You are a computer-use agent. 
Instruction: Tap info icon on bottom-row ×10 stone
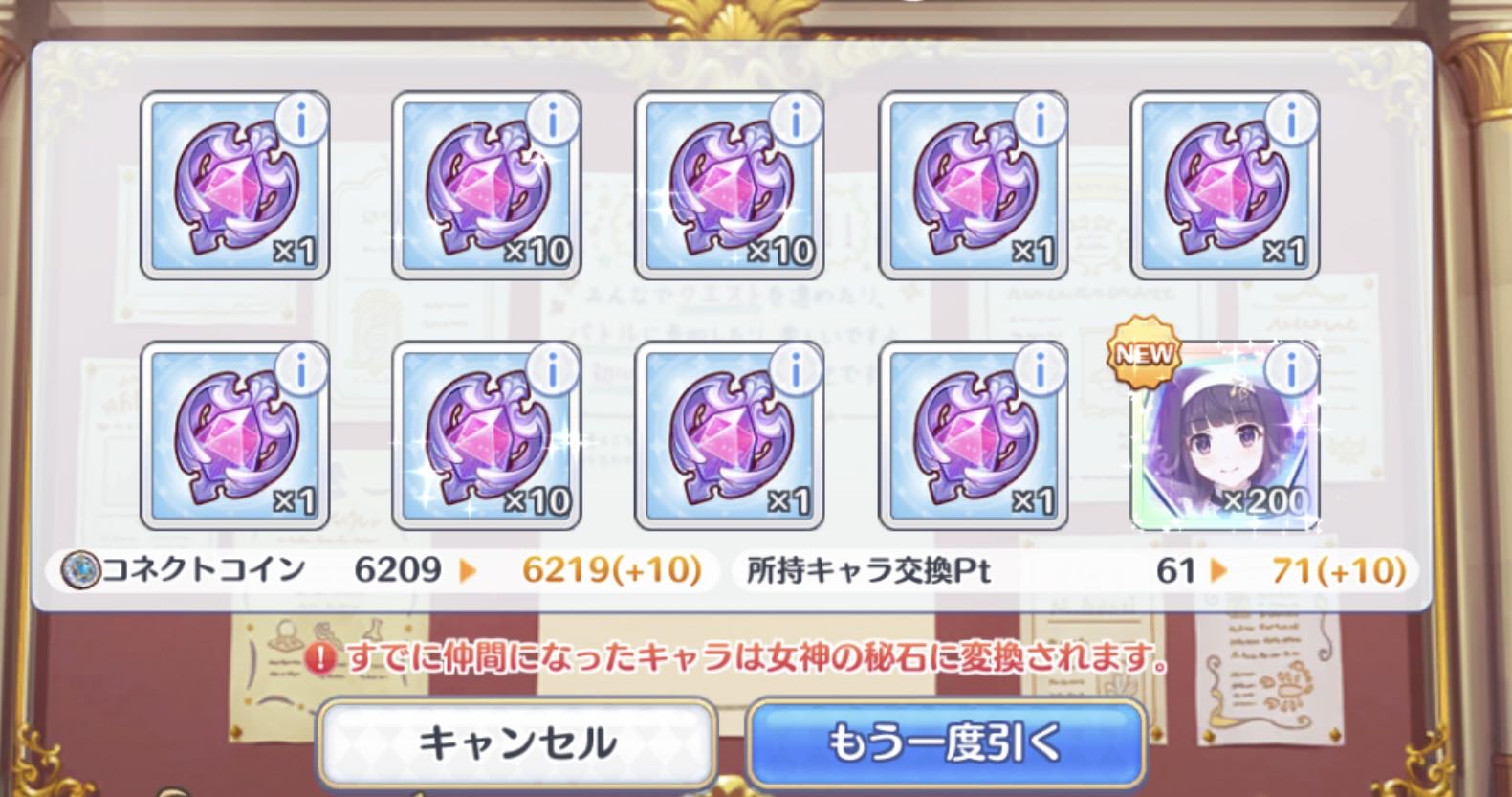[552, 370]
